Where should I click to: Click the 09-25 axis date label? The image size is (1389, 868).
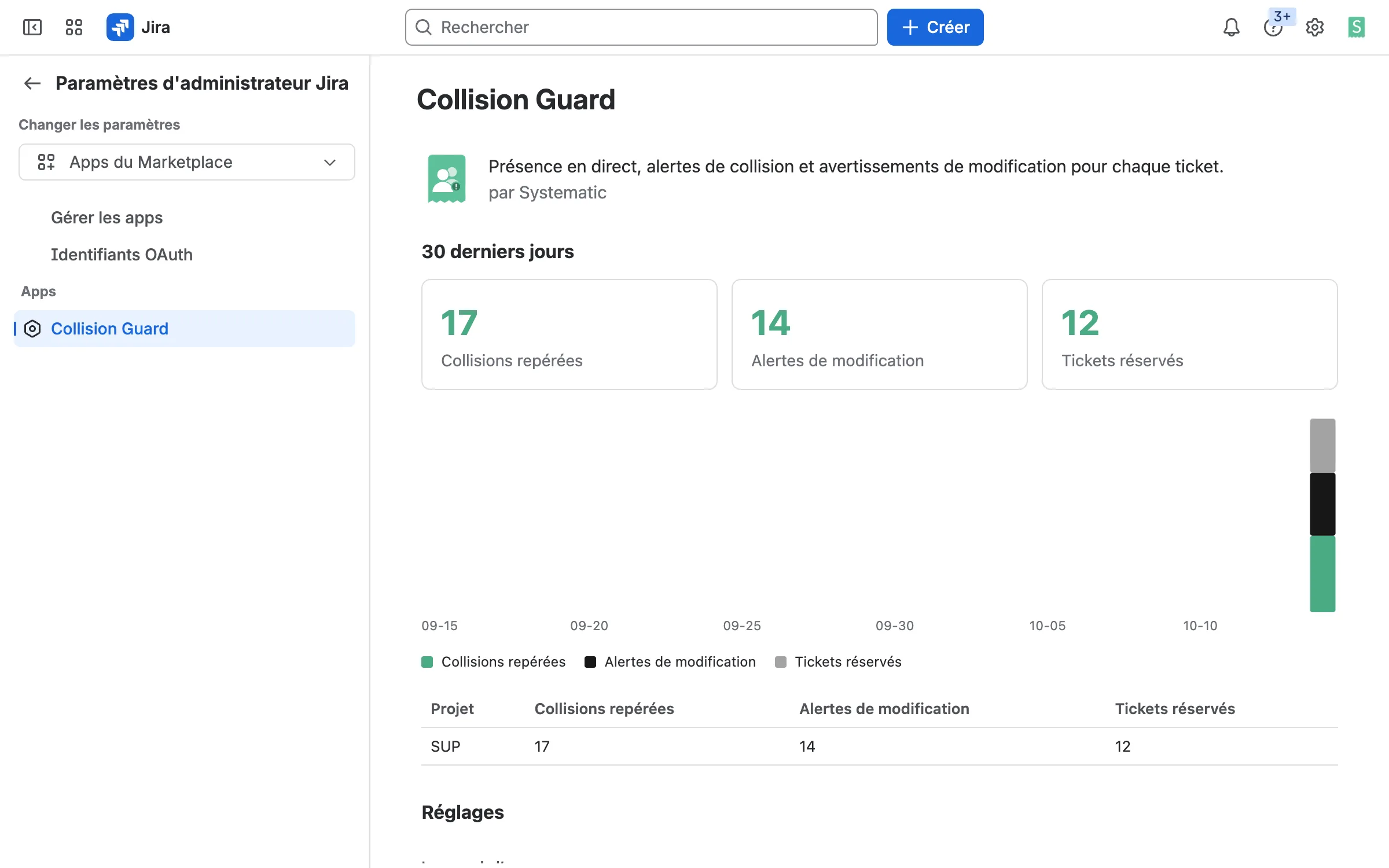(742, 626)
